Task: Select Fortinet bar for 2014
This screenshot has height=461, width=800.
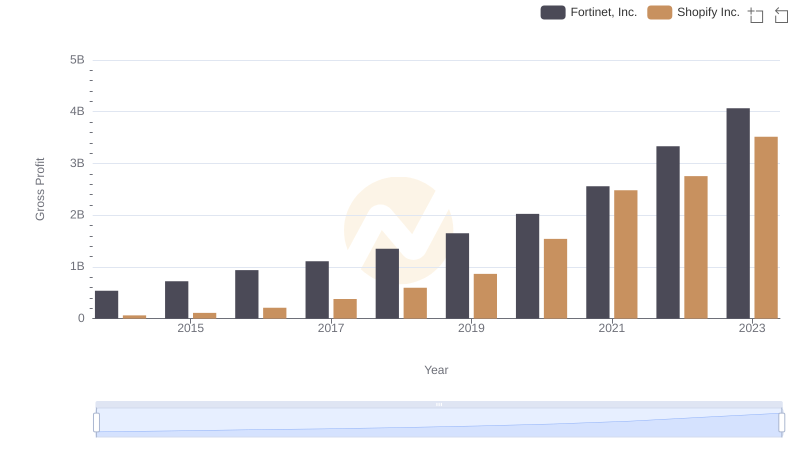Action: pos(107,304)
